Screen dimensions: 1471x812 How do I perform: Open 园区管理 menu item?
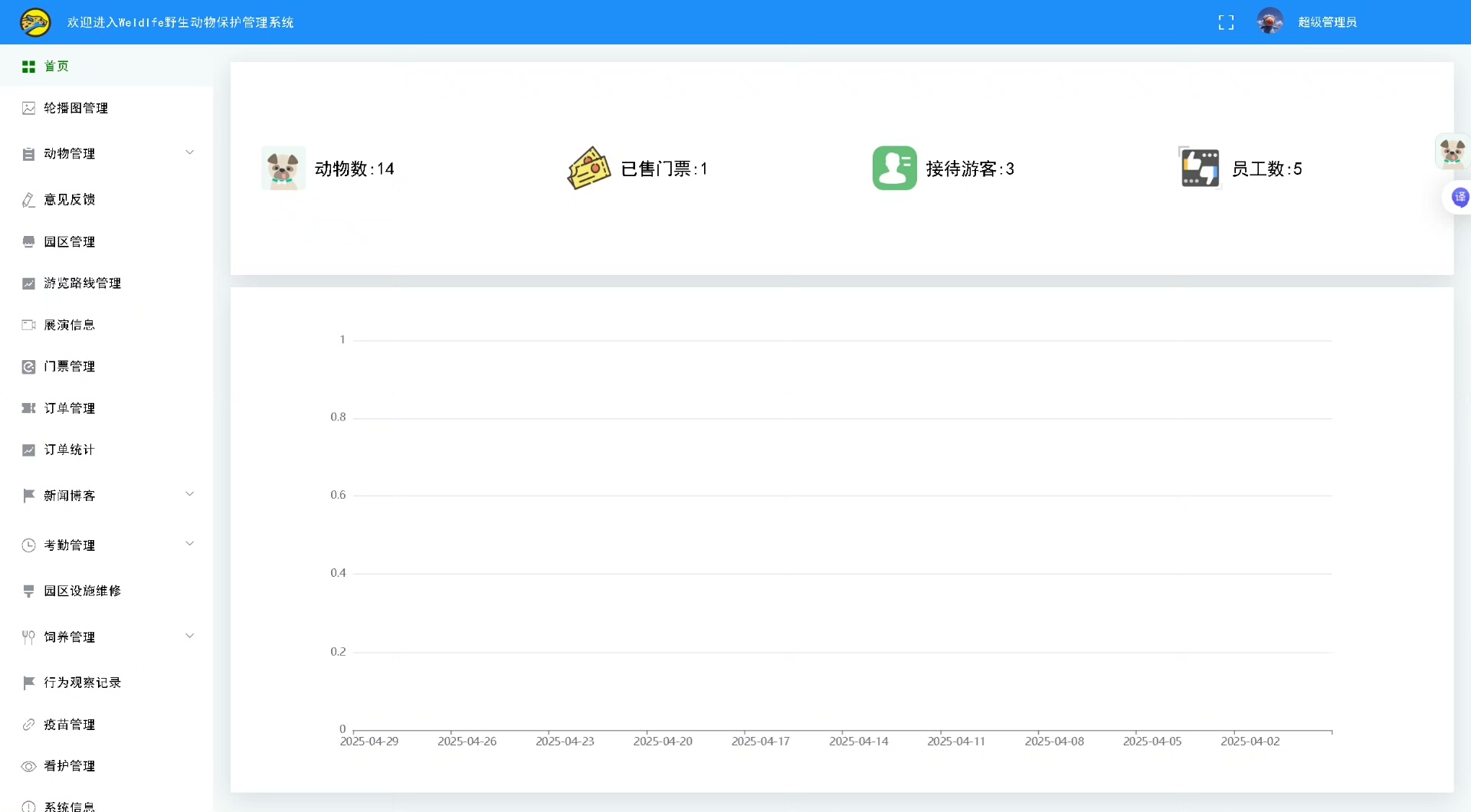pyautogui.click(x=106, y=242)
